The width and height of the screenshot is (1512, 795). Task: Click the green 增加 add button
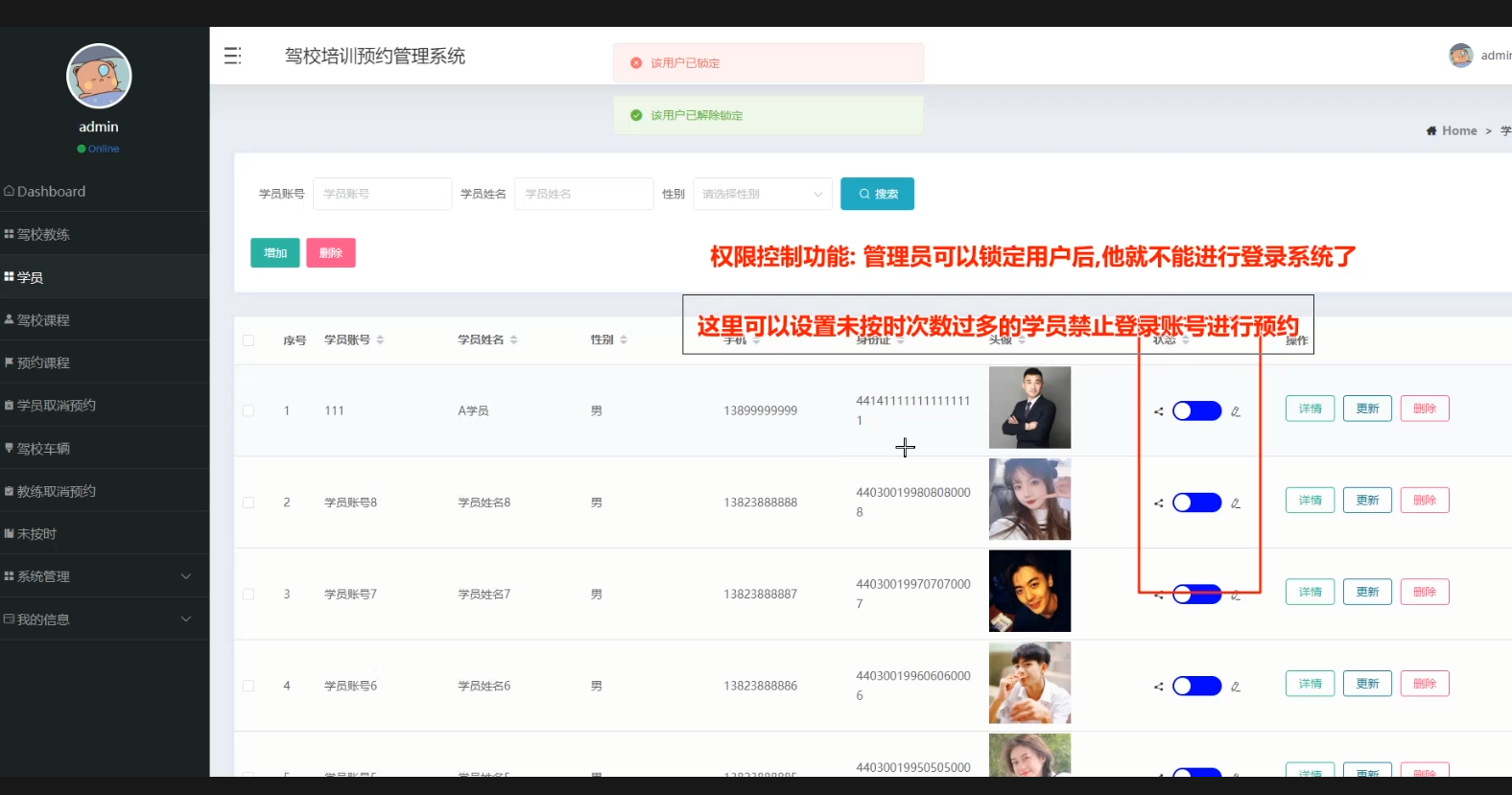pos(275,253)
